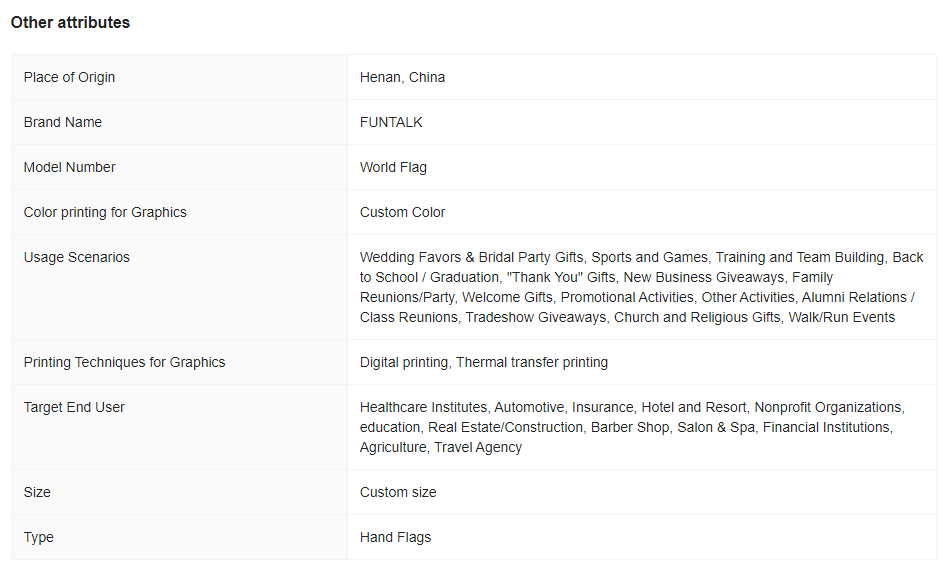Select the "Model Number" label
Screen dimensions: 950x572
pyautogui.click(x=69, y=167)
